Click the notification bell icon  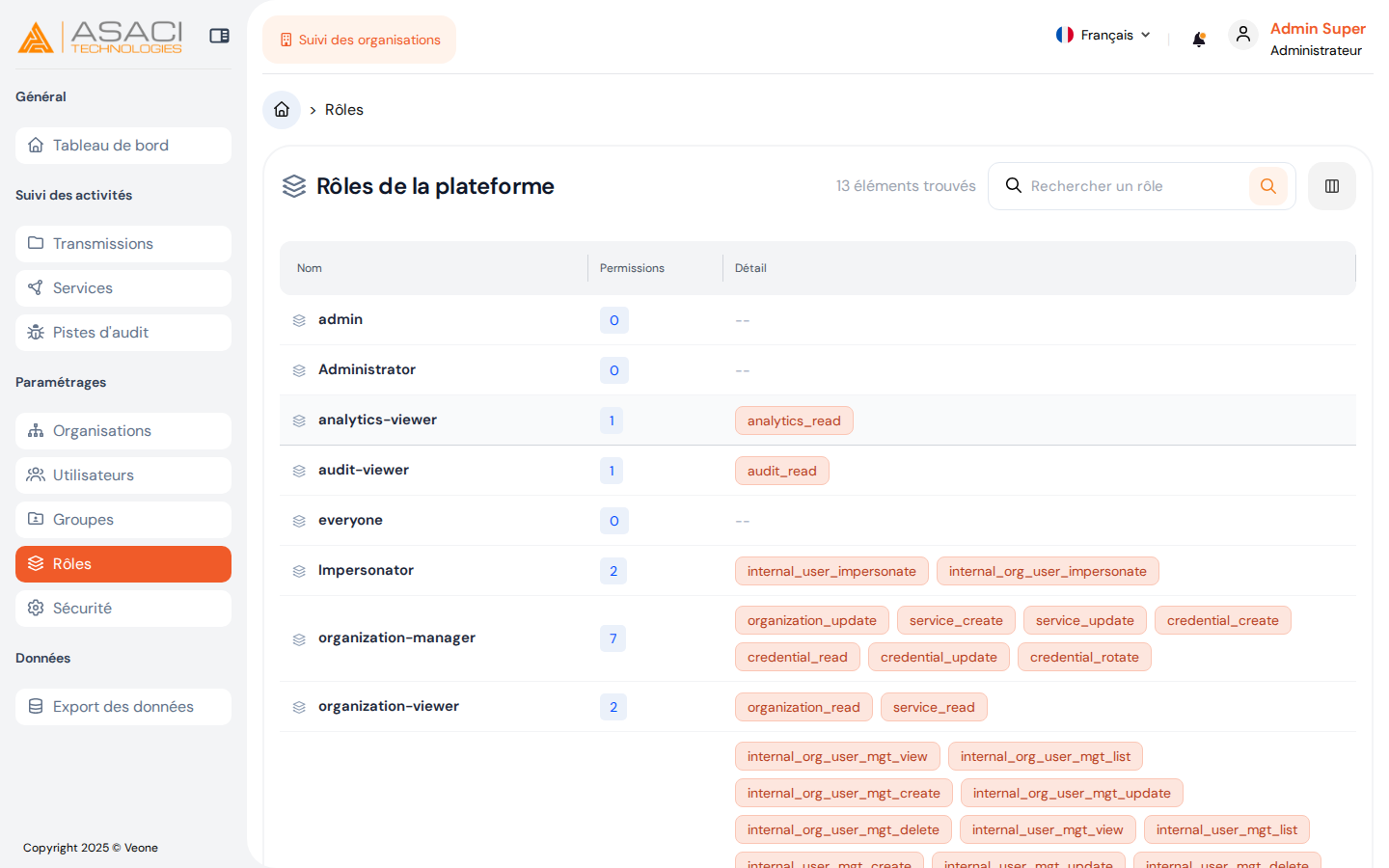pyautogui.click(x=1199, y=39)
